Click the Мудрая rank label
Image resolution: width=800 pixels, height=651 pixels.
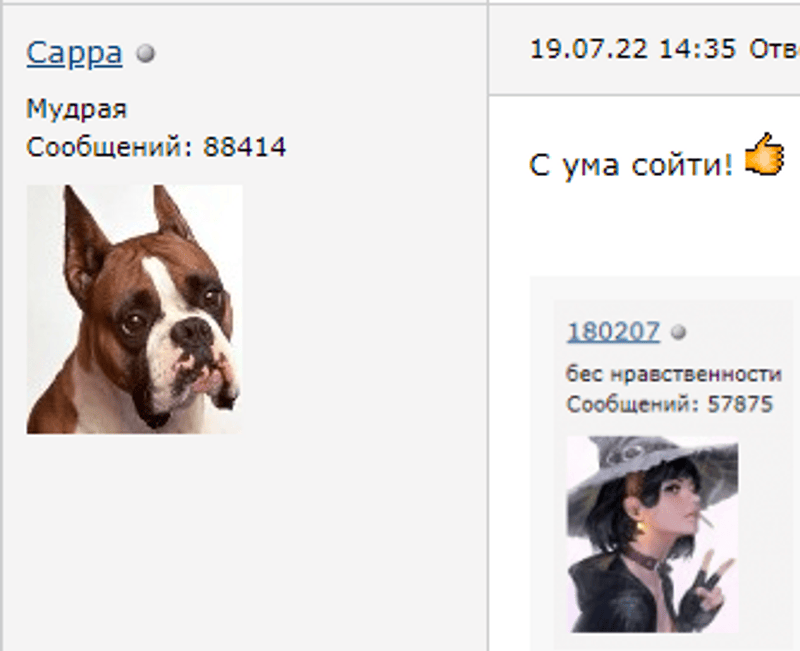76,109
